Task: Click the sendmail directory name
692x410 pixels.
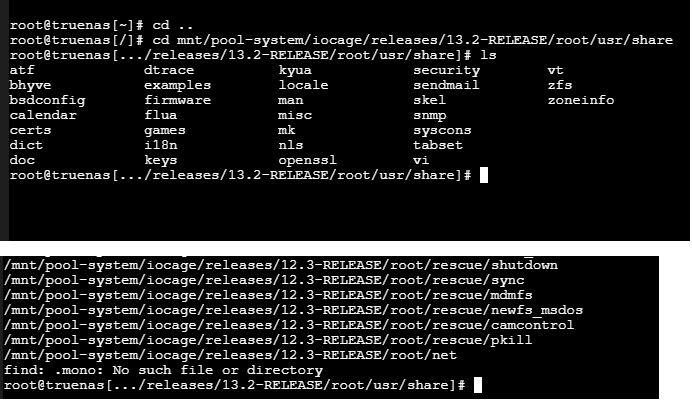Action: 446,86
